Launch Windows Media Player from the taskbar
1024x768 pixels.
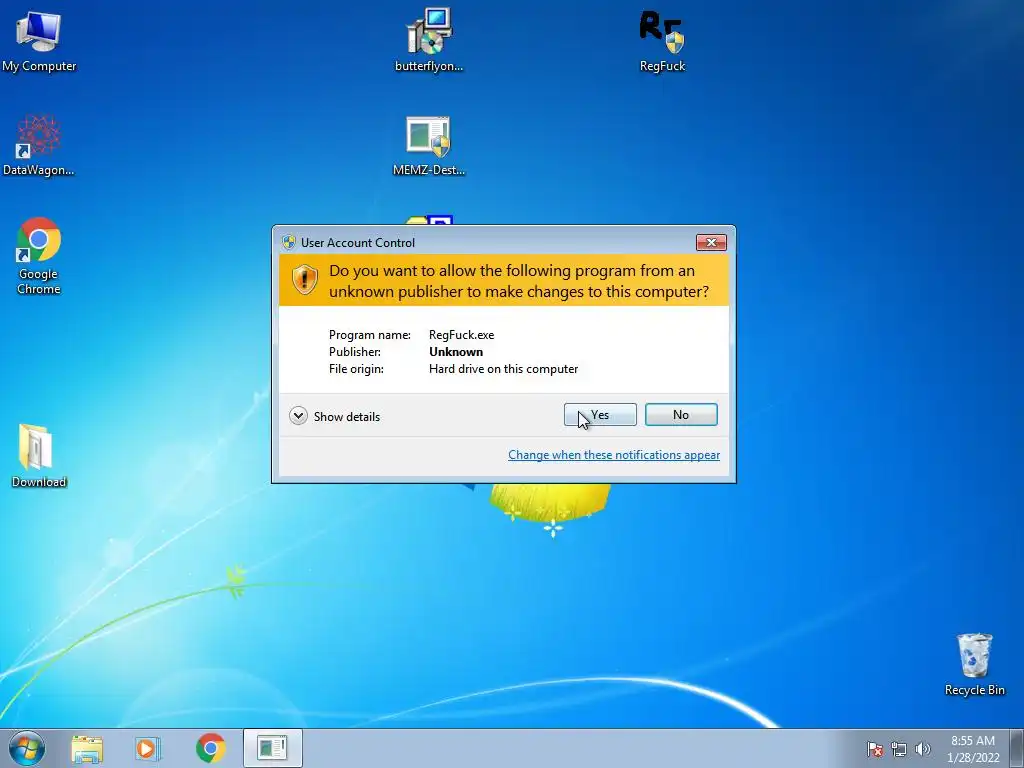click(x=148, y=748)
